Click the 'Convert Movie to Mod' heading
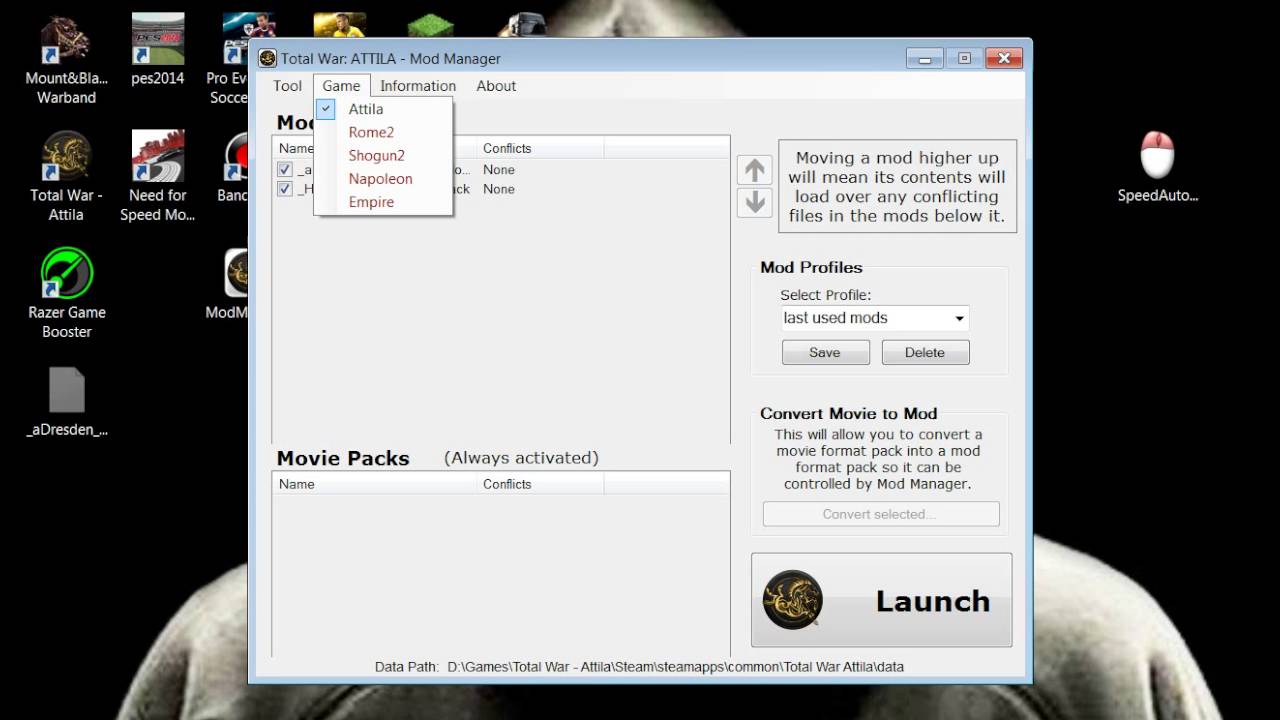The image size is (1280, 720). click(848, 413)
